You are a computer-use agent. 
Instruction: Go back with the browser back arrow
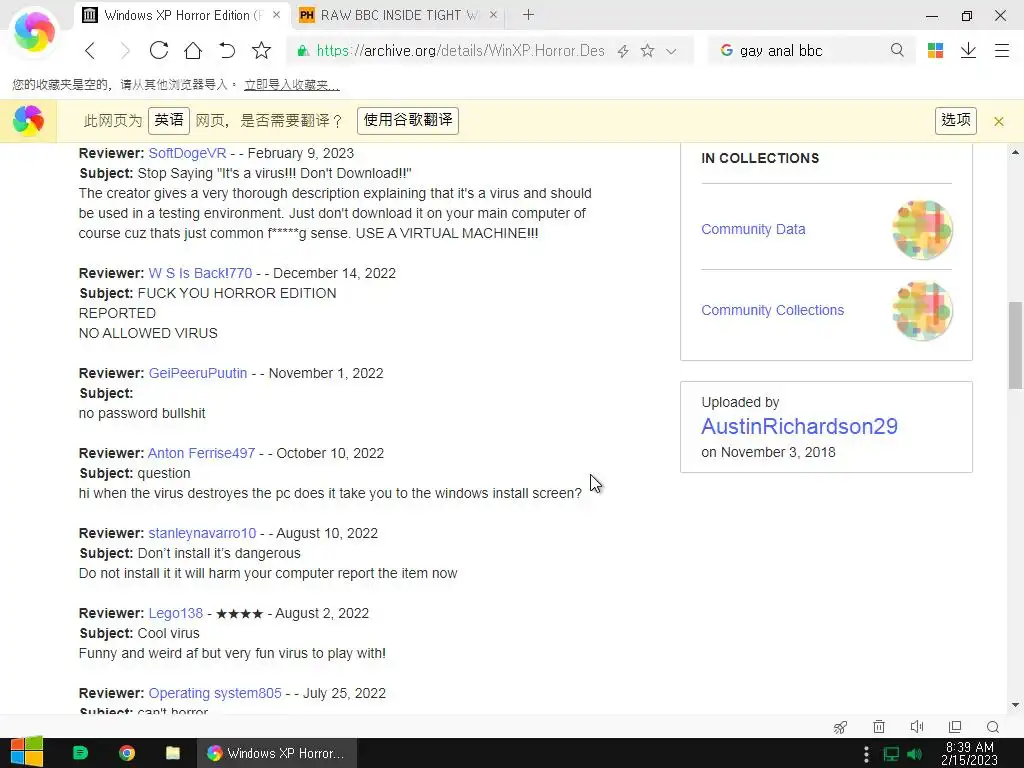[x=90, y=50]
